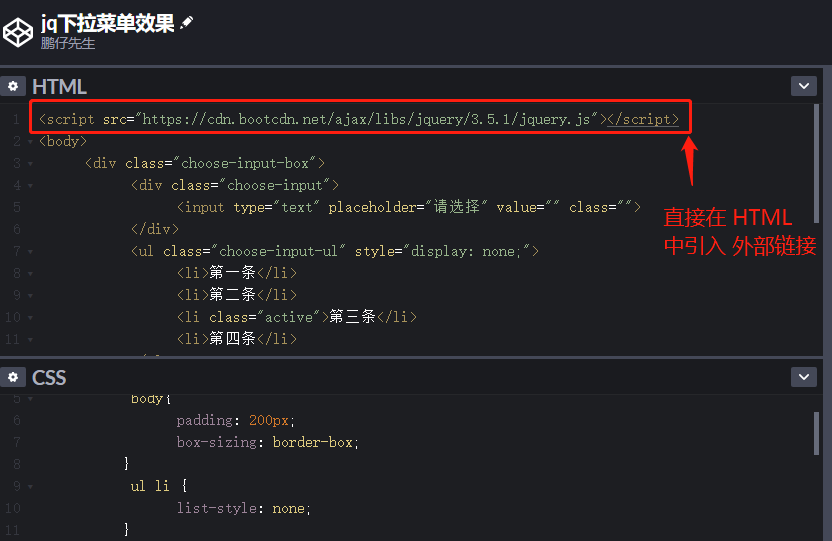Image resolution: width=832 pixels, height=541 pixels.
Task: Click the list-style none line
Action: click(243, 509)
